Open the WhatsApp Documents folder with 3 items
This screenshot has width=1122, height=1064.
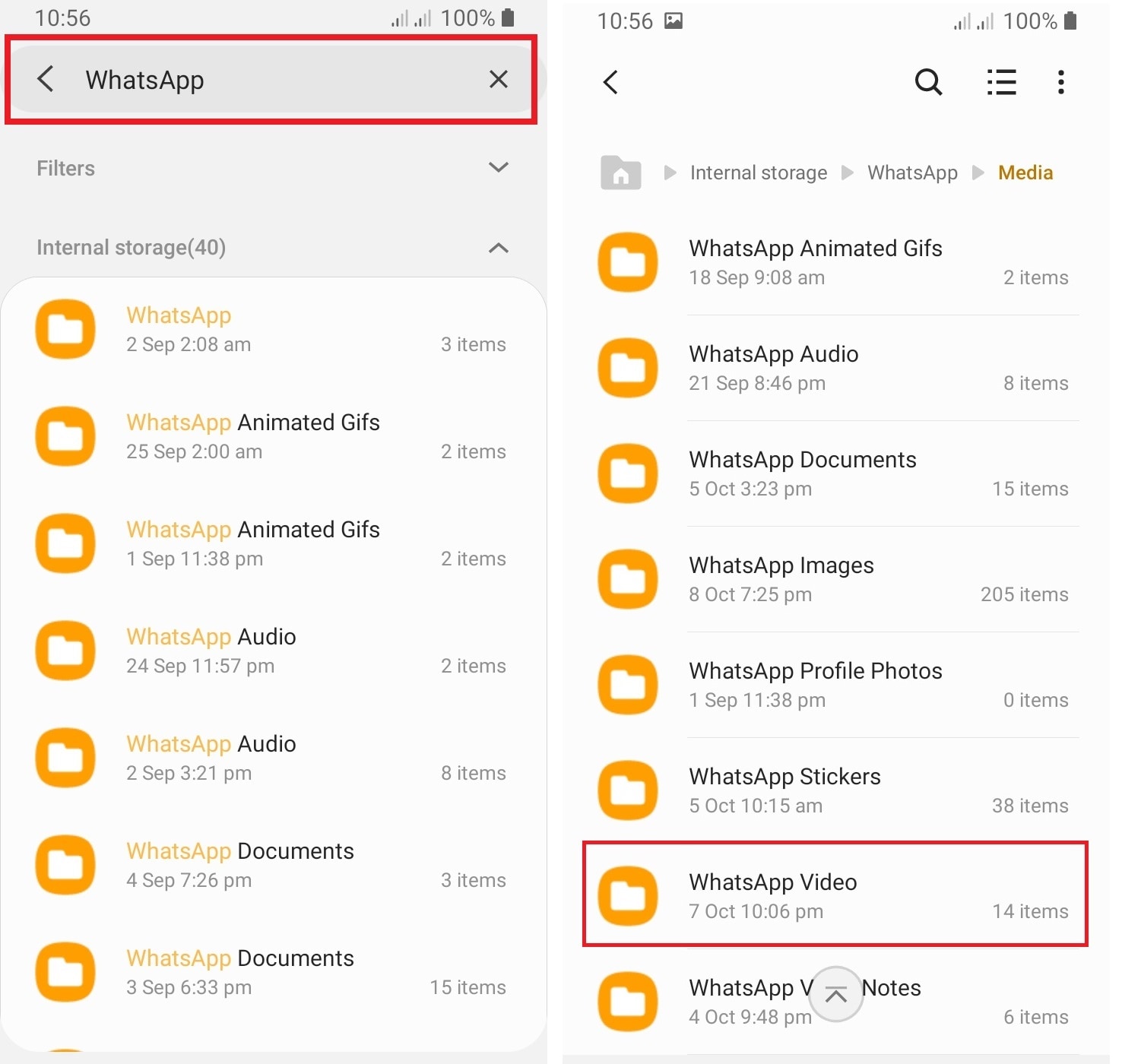pos(274,865)
